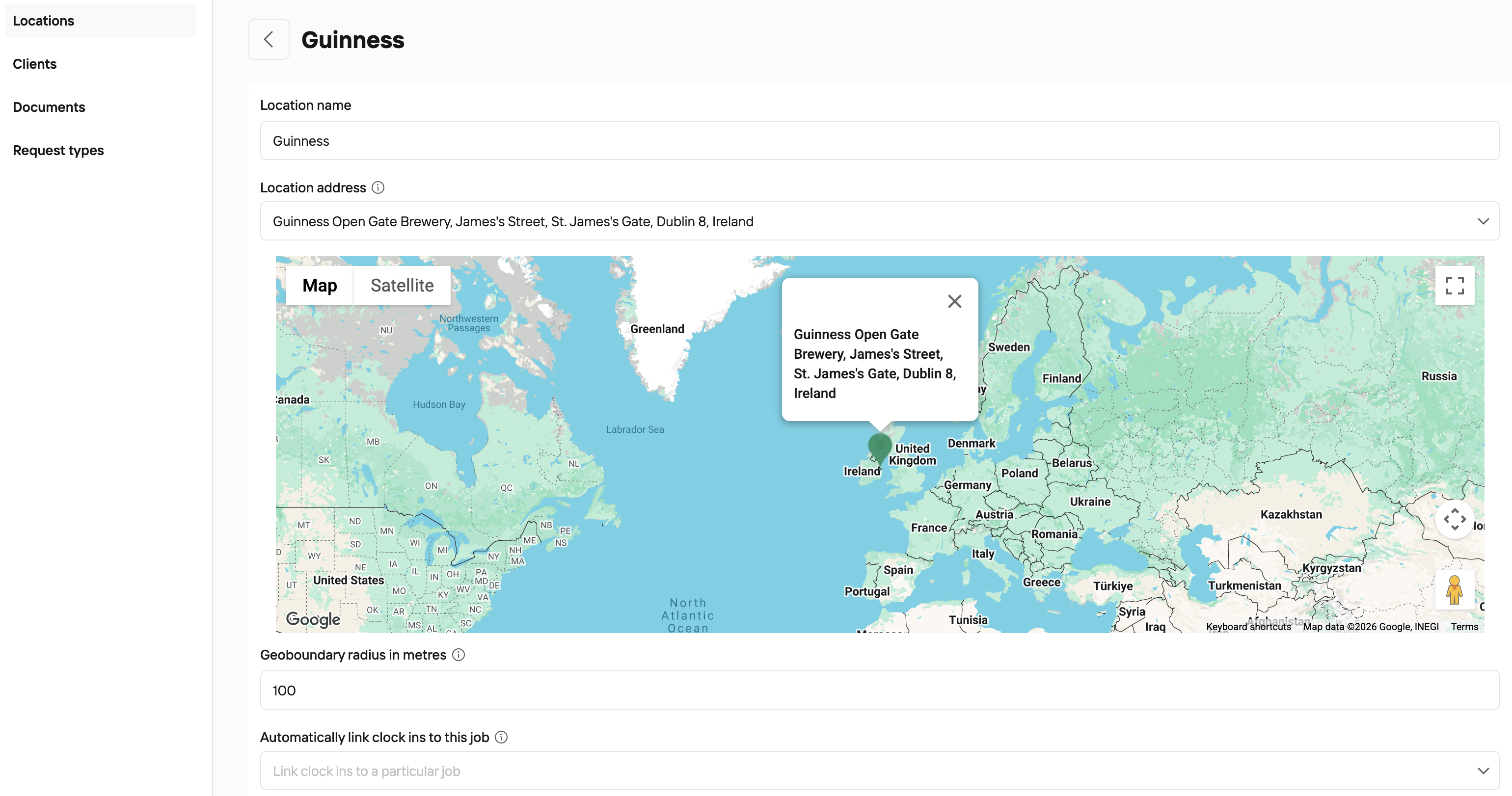Click the Sweden label on the map

[1008, 347]
